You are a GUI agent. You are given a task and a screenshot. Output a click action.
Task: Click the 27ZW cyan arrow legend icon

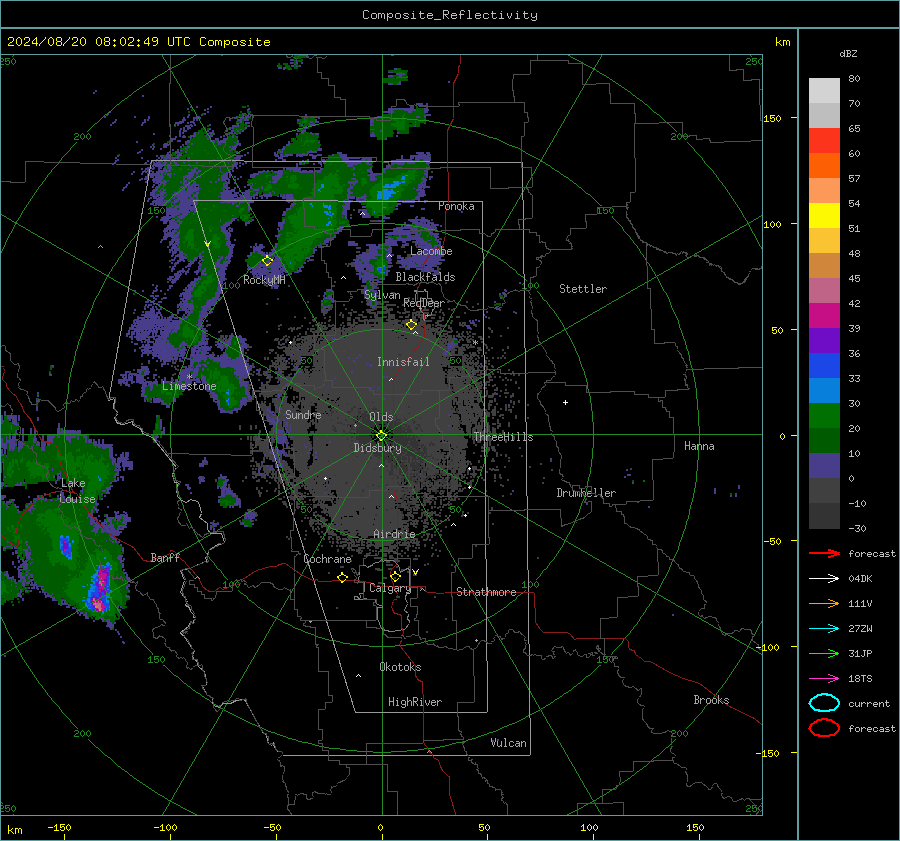(824, 629)
